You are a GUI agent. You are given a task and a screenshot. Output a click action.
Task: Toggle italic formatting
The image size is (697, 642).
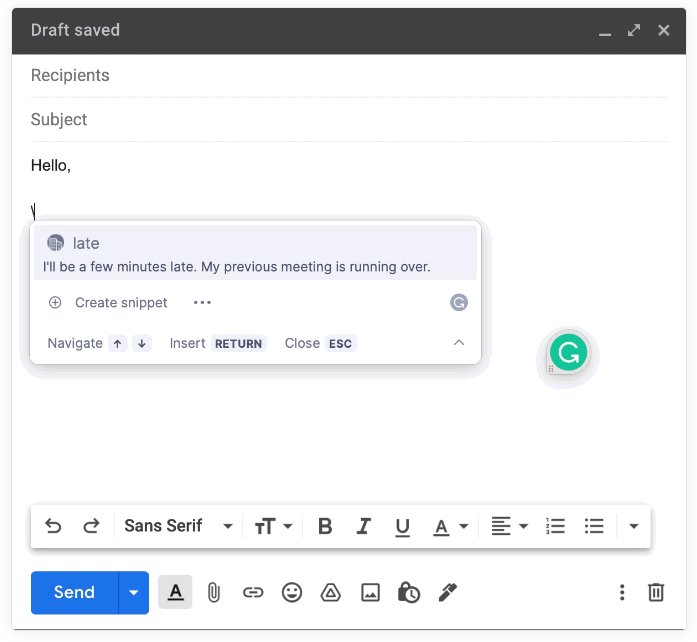click(364, 526)
